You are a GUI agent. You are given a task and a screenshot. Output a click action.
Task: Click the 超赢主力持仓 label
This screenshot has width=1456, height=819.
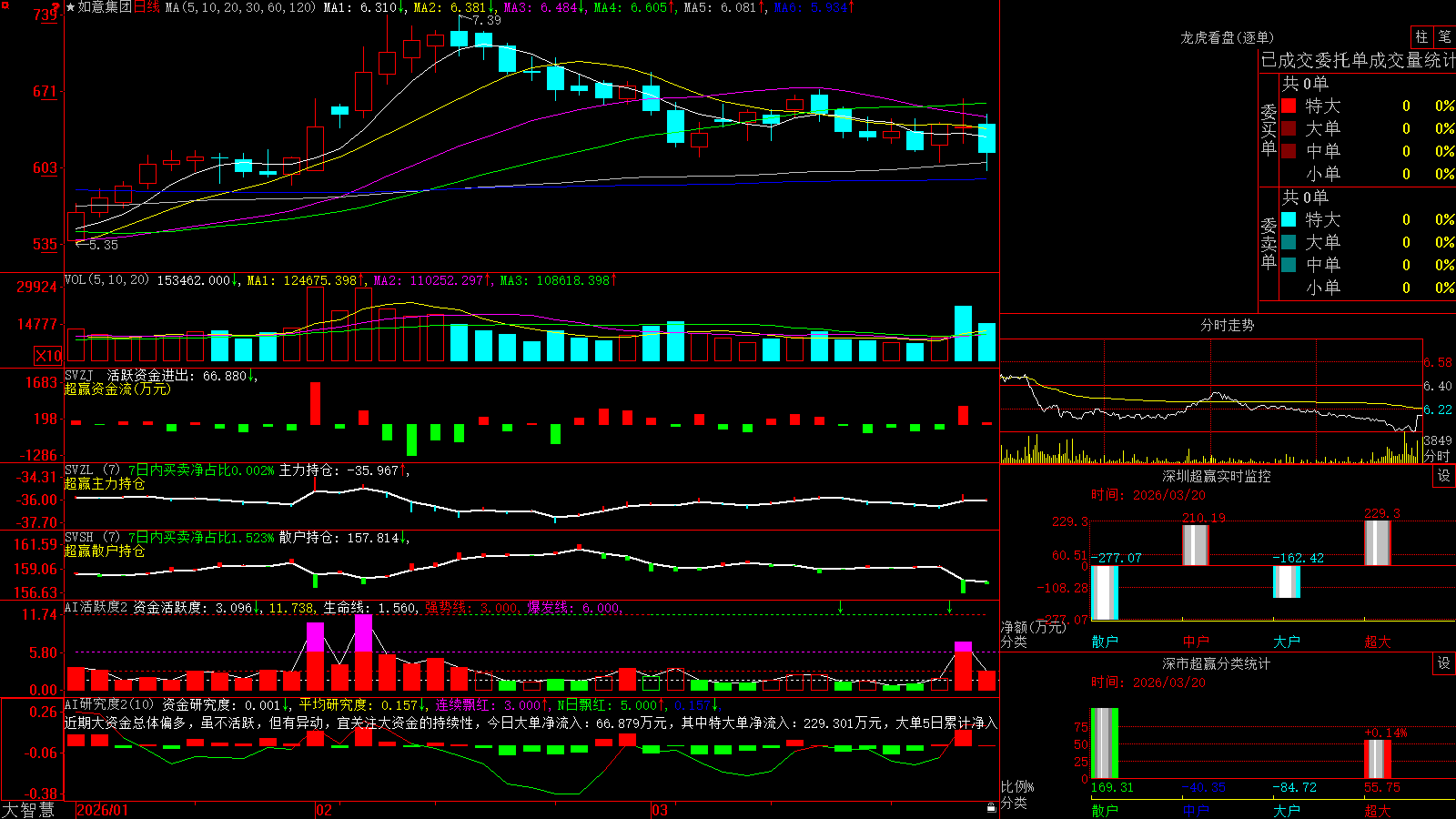pos(105,484)
